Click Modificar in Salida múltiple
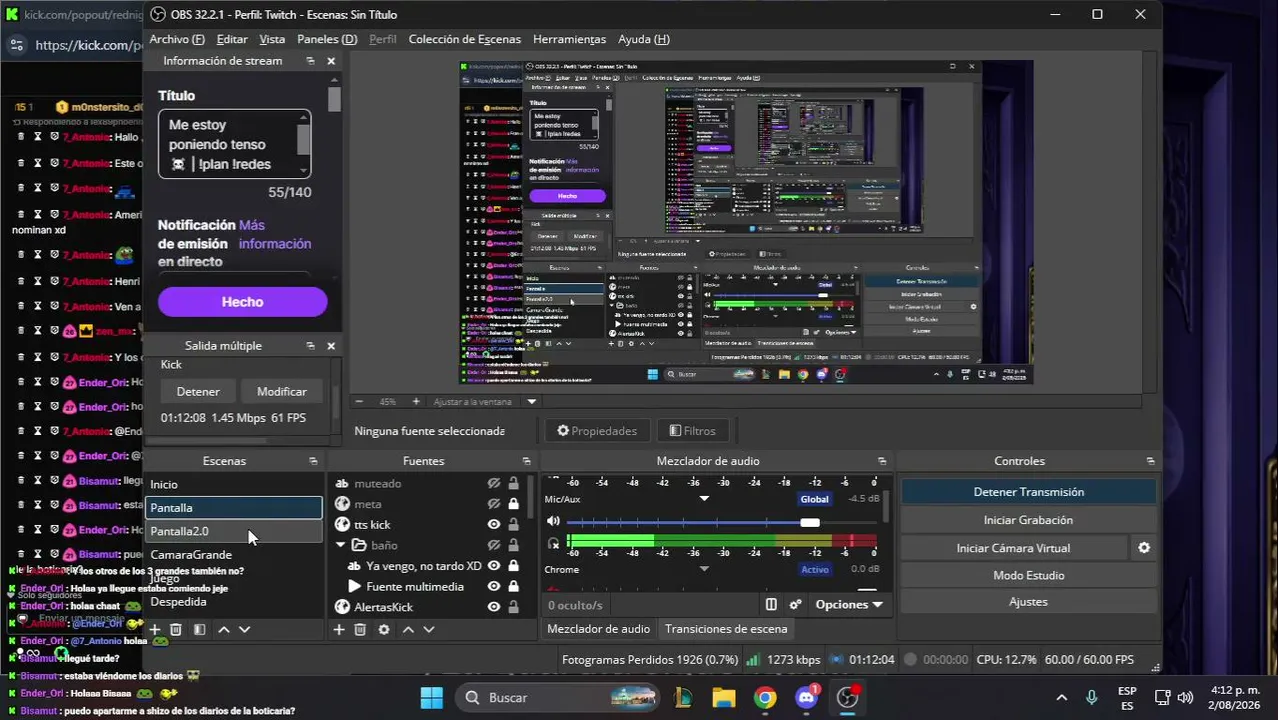 (282, 392)
